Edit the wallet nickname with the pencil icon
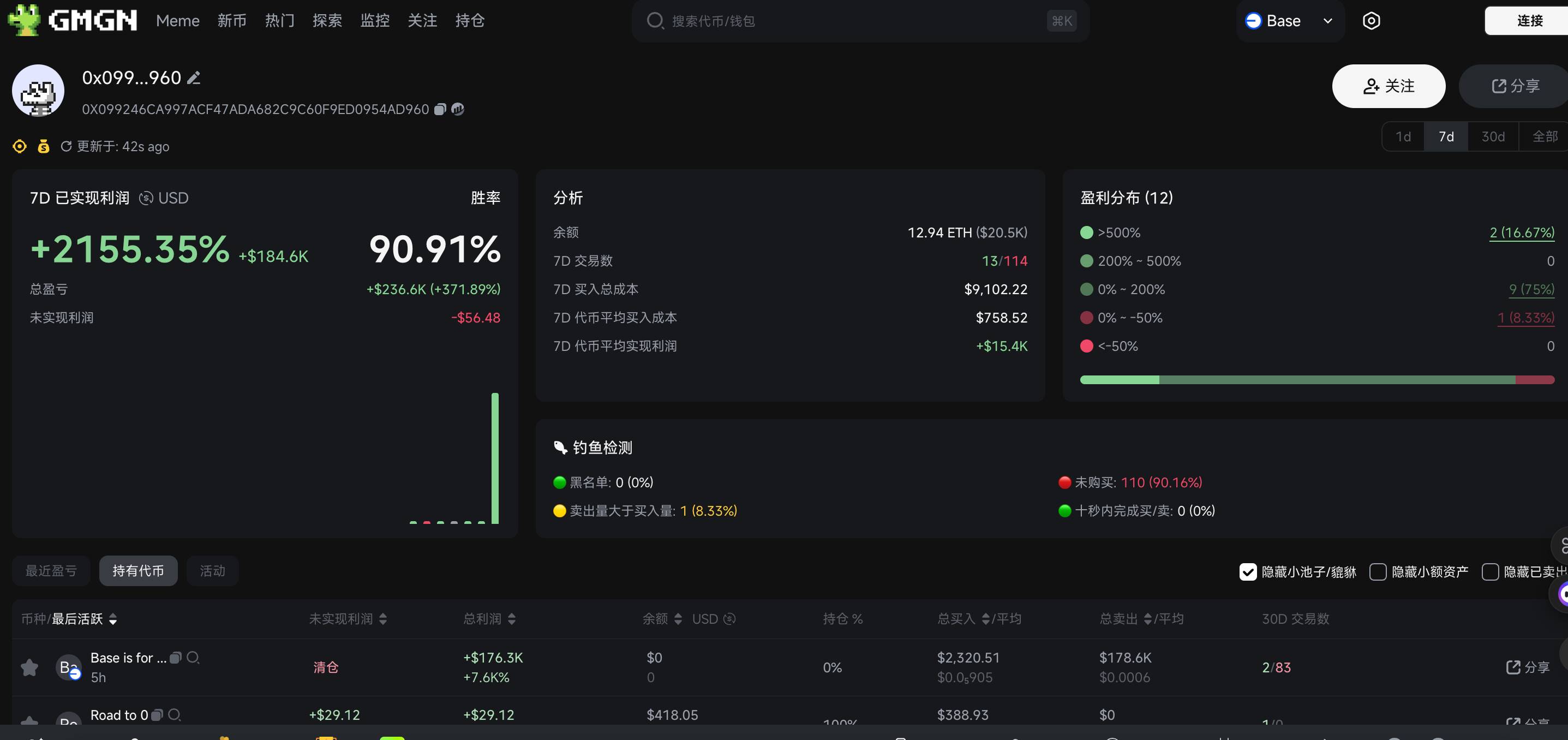 [194, 77]
